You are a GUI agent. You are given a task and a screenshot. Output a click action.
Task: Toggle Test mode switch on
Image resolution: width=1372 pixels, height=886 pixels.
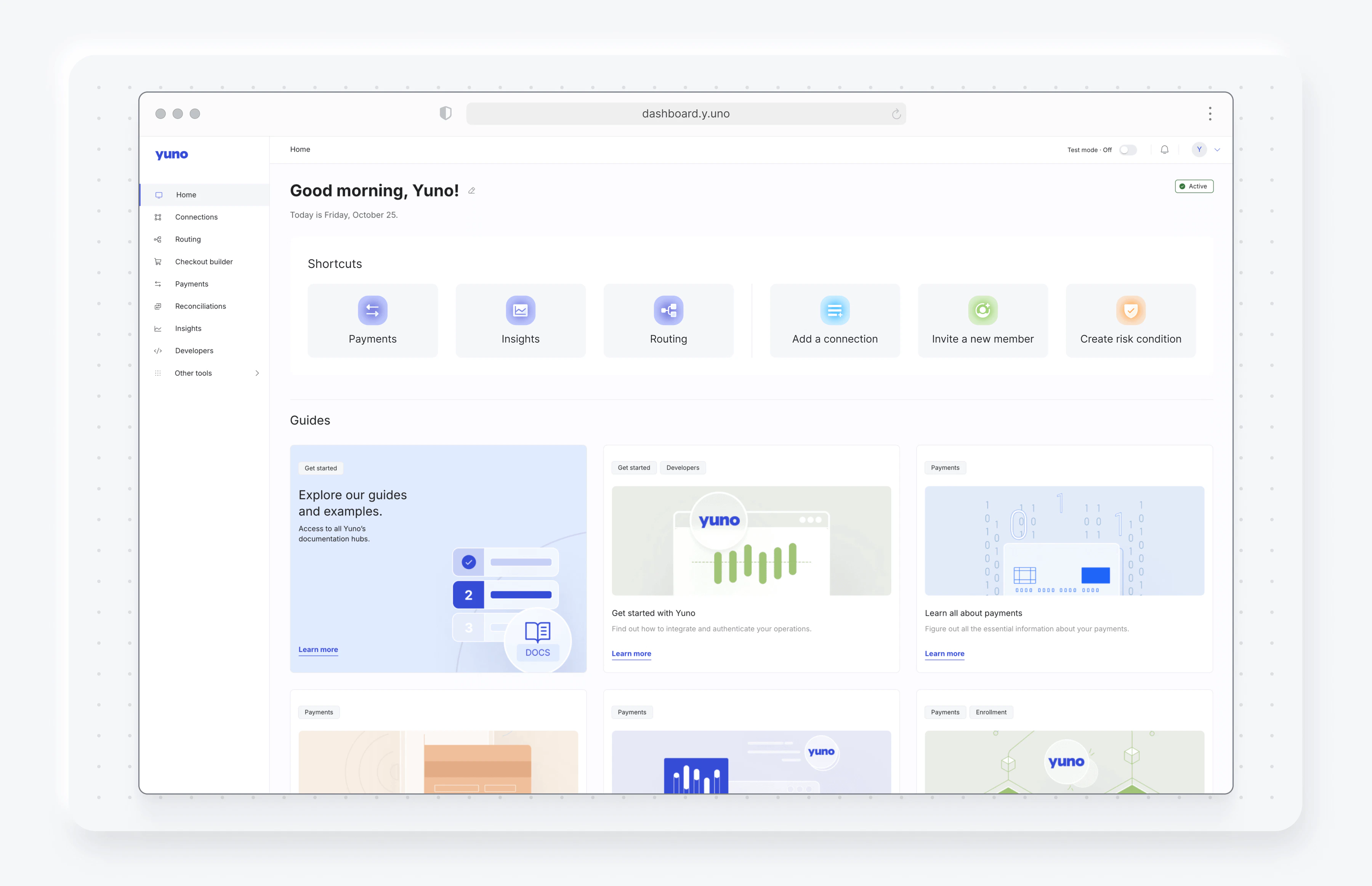pos(1127,150)
